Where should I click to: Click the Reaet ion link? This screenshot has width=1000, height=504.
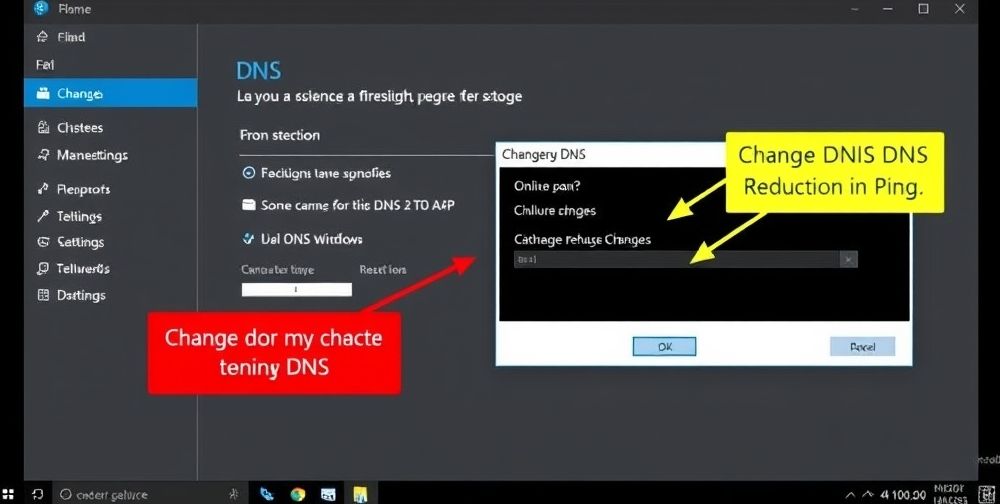pyautogui.click(x=383, y=269)
